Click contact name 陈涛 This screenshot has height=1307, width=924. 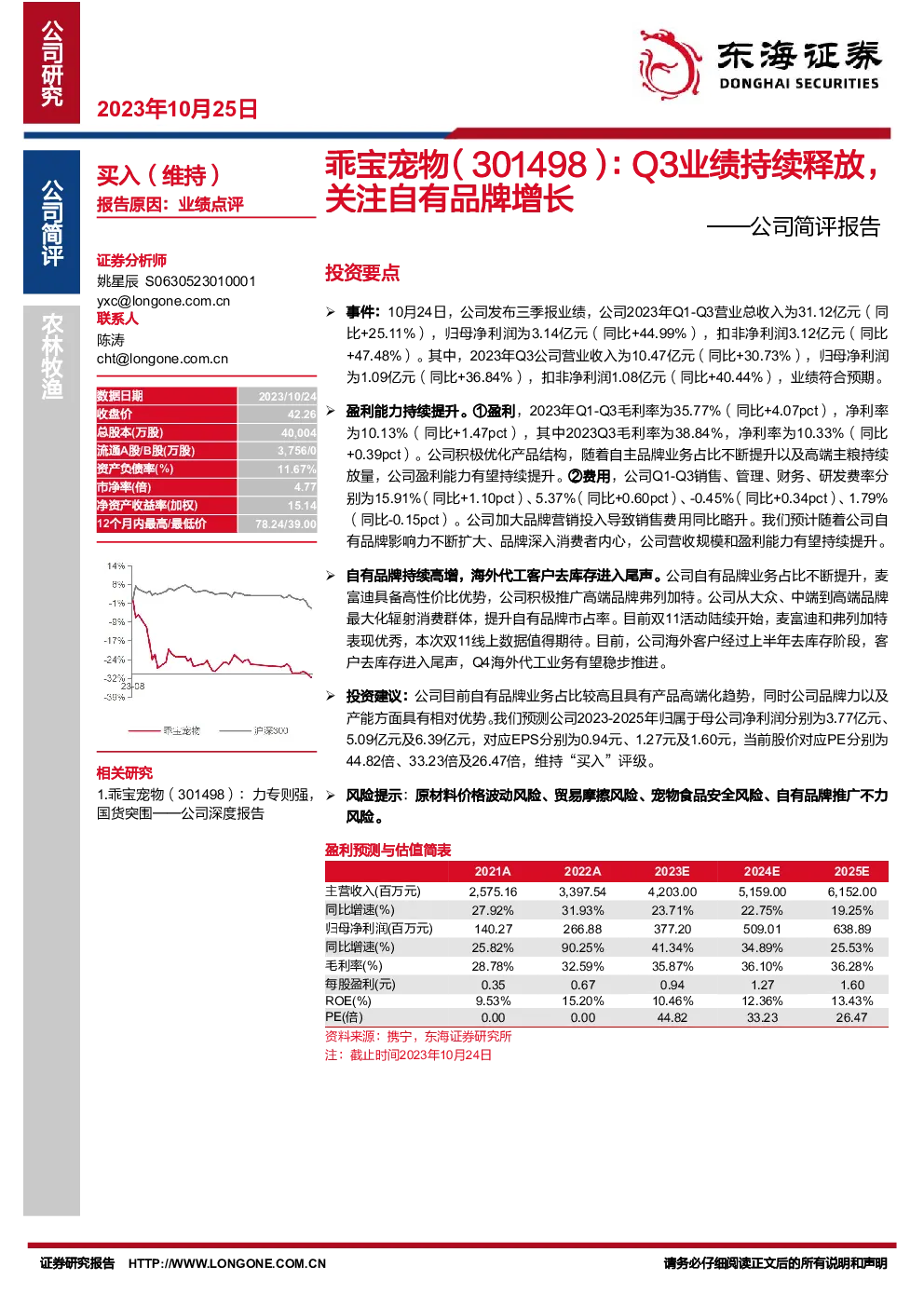tap(111, 340)
